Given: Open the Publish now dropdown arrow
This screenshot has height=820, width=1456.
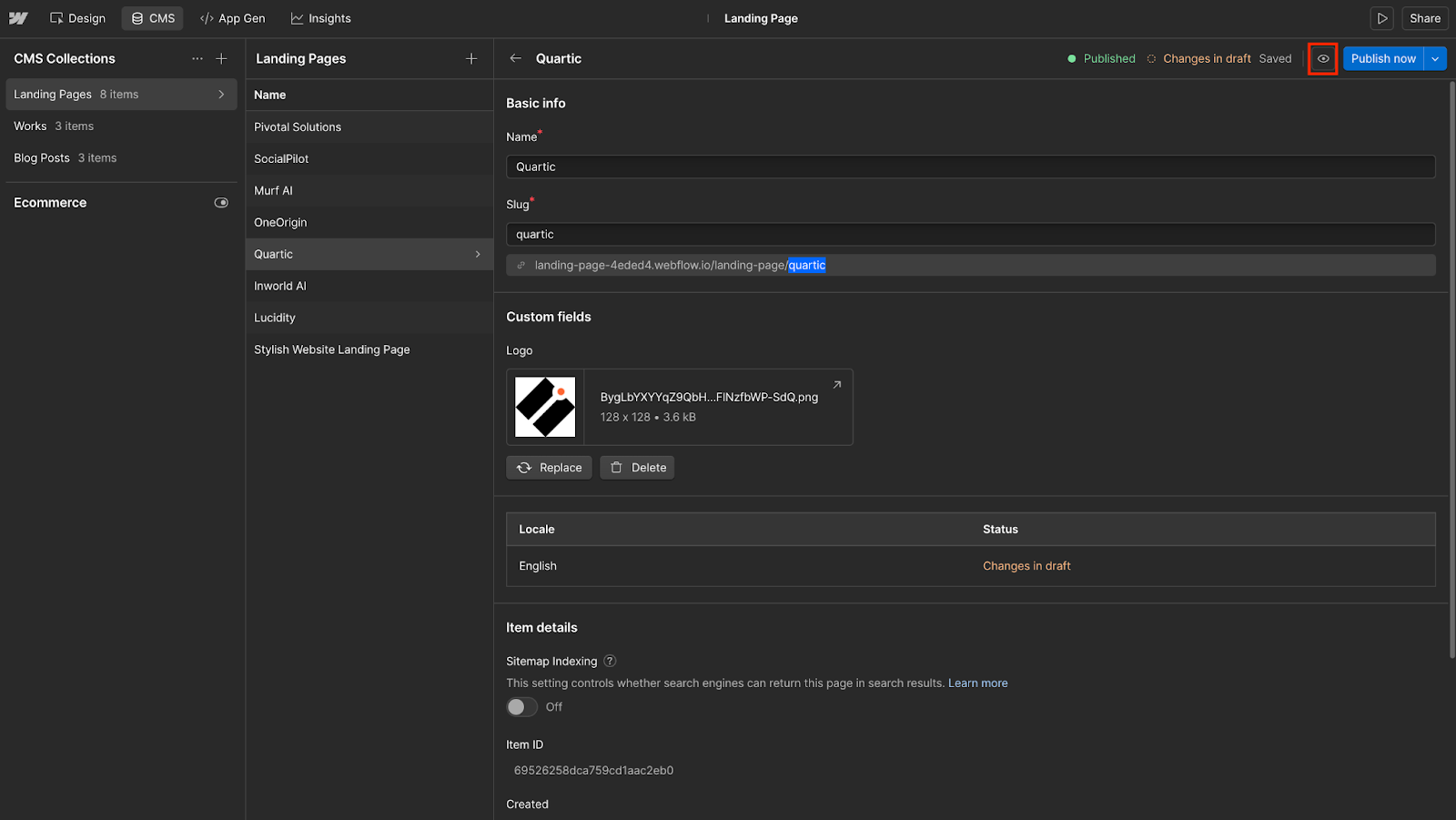Looking at the screenshot, I should tap(1435, 58).
